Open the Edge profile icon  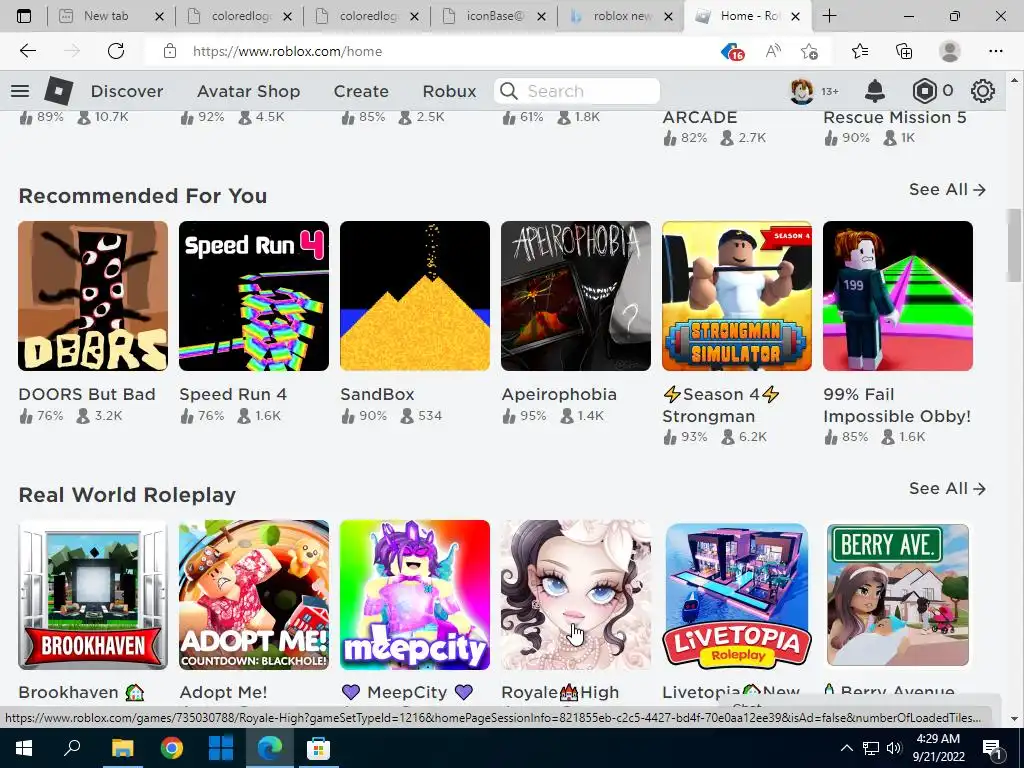(950, 51)
